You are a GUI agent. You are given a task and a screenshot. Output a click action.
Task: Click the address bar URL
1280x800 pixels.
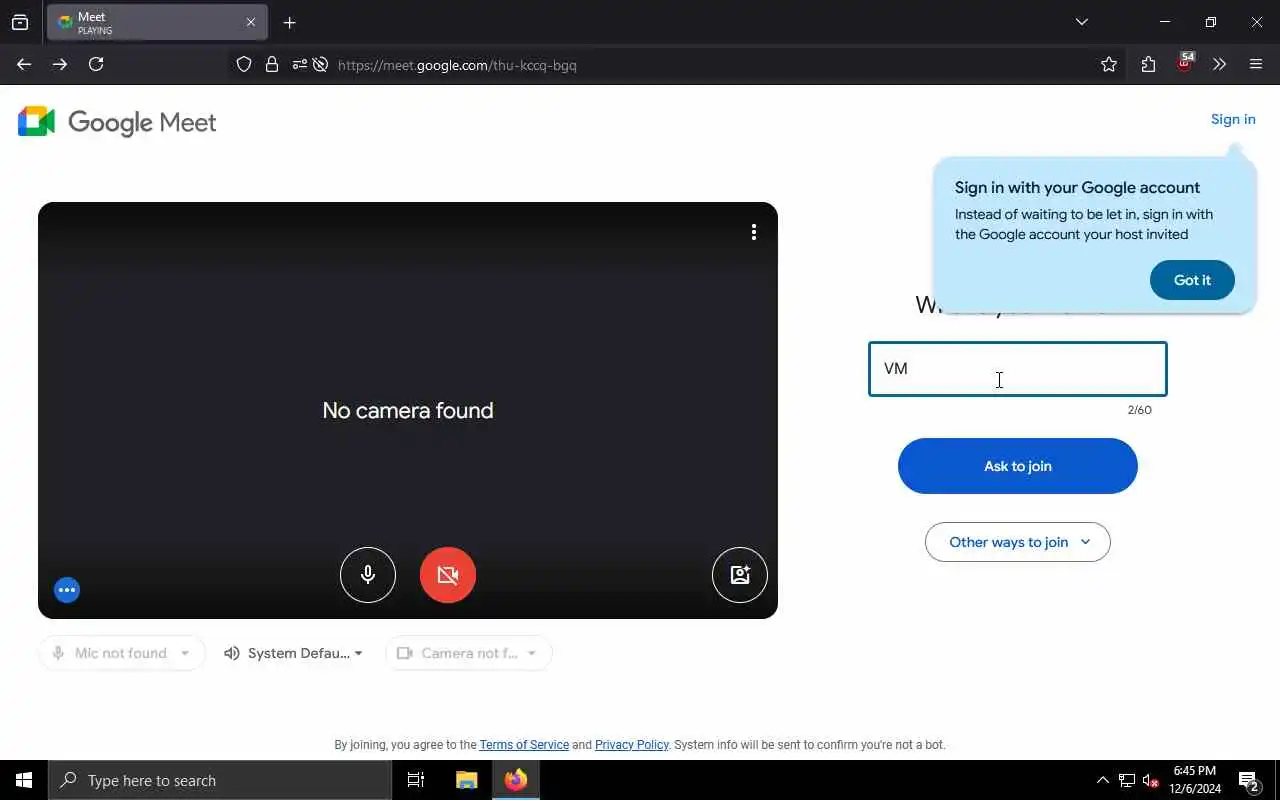click(x=457, y=65)
